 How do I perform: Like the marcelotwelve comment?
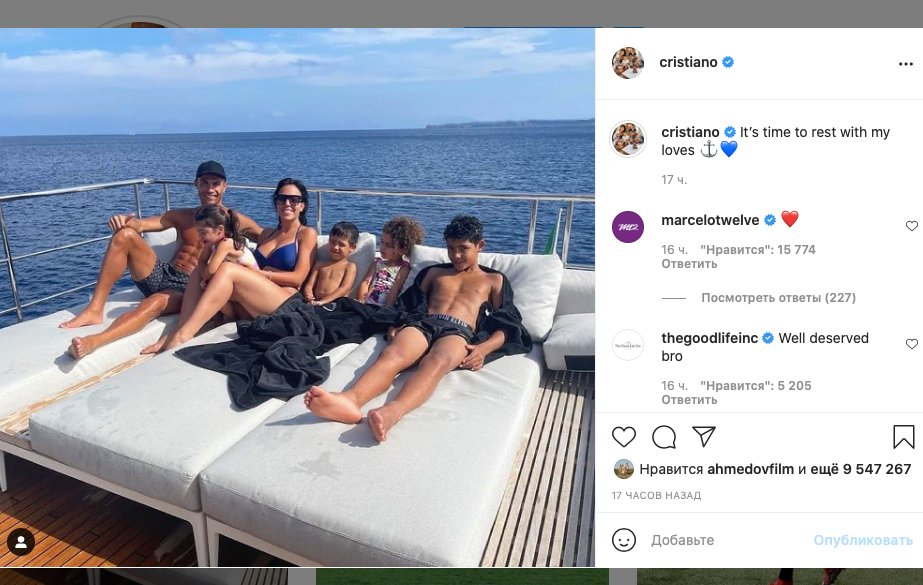[911, 226]
